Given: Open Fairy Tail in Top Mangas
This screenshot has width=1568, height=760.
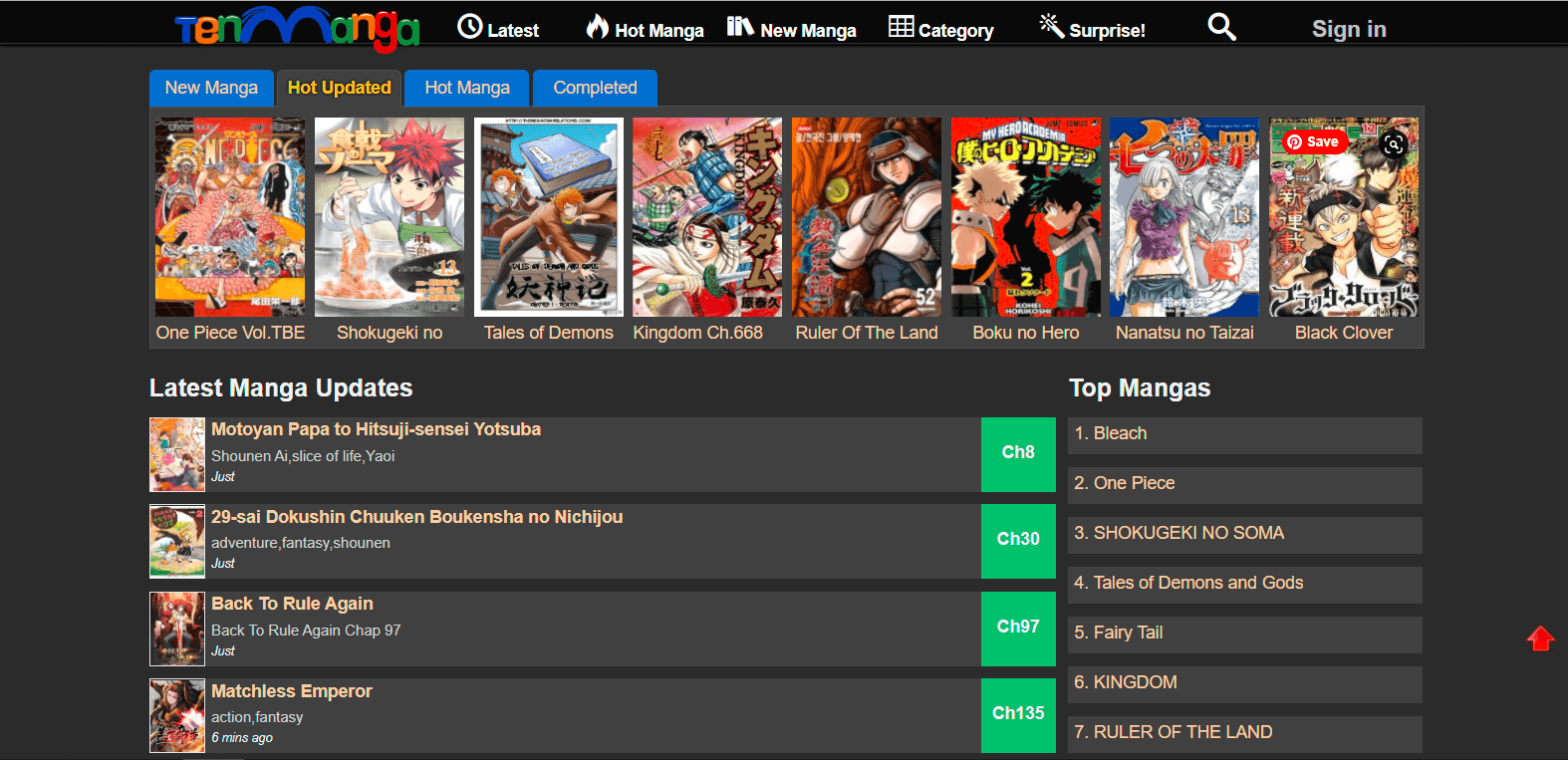Looking at the screenshot, I should (1244, 634).
